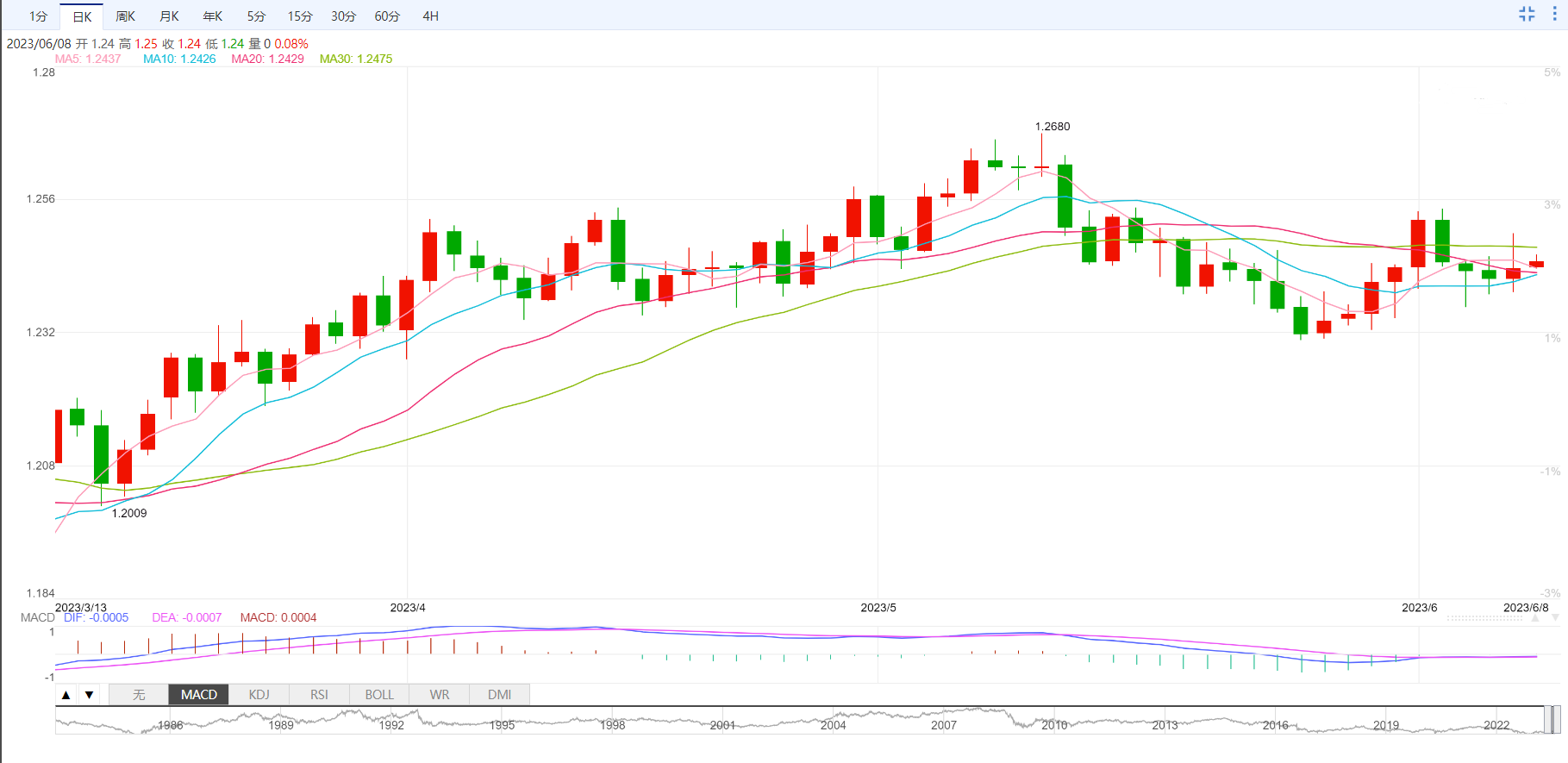
Task: Open the three-dot more options menu
Action: pos(1555,14)
